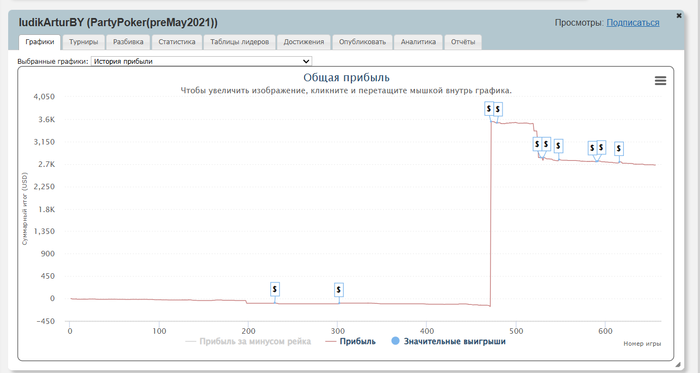Viewport: 700px width, 373px height.
Task: Toggle Значительные выигрыши legend item
Action: point(449,341)
